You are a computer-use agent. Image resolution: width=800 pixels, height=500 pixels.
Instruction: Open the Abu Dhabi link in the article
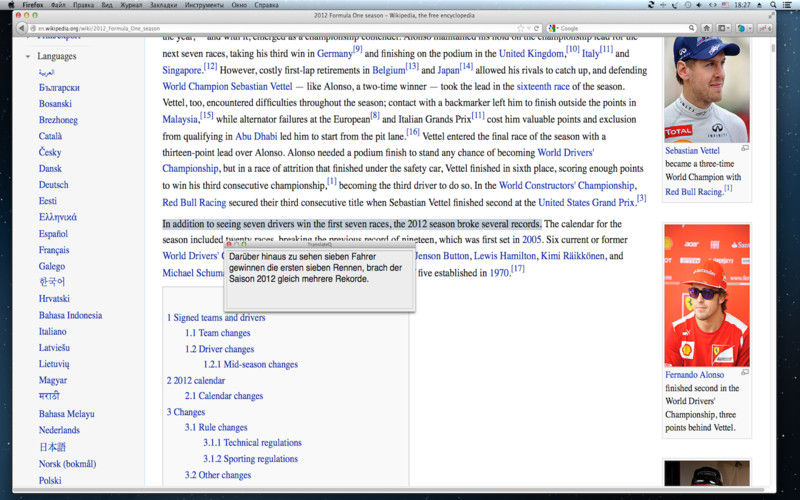click(256, 136)
